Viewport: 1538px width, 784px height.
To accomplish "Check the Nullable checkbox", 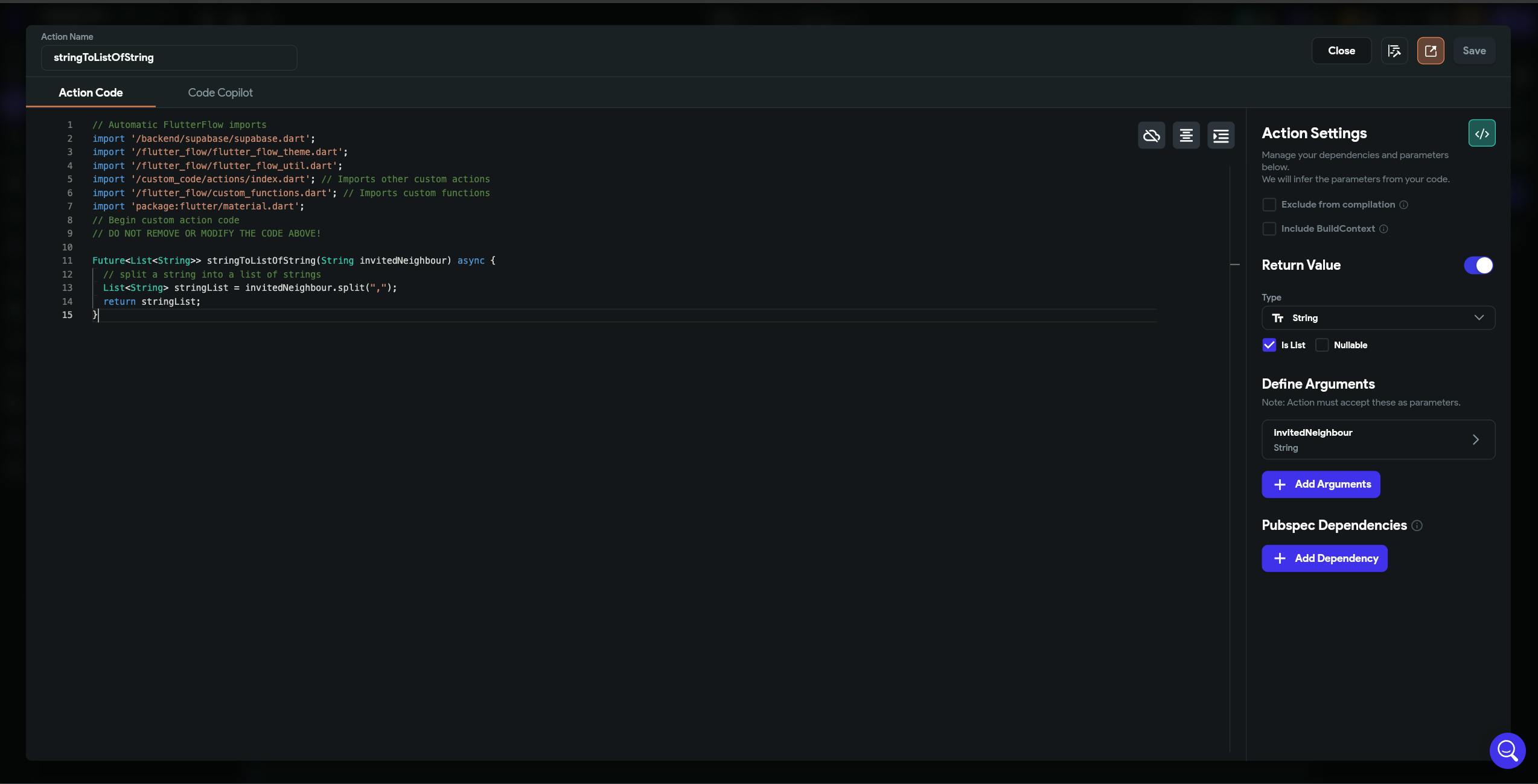I will tap(1322, 345).
